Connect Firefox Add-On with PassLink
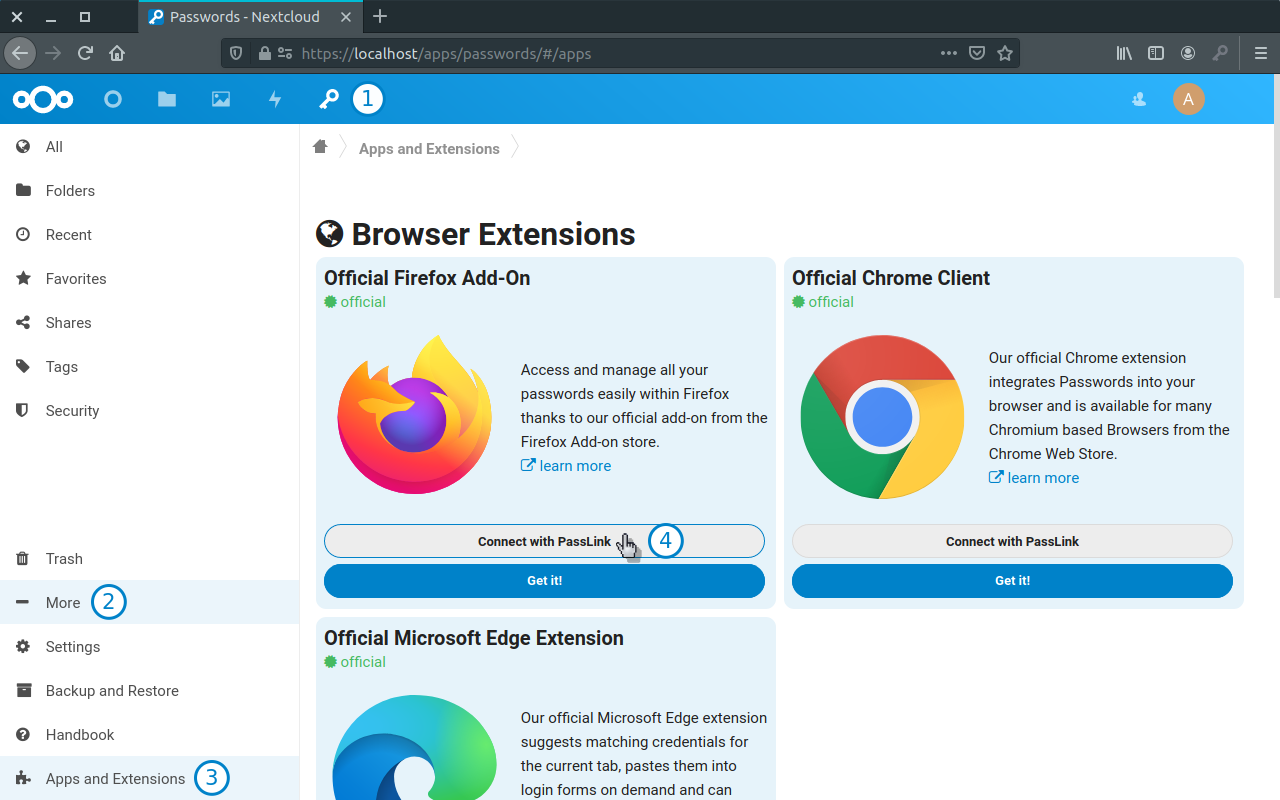Viewport: 1280px width, 800px height. coord(544,541)
